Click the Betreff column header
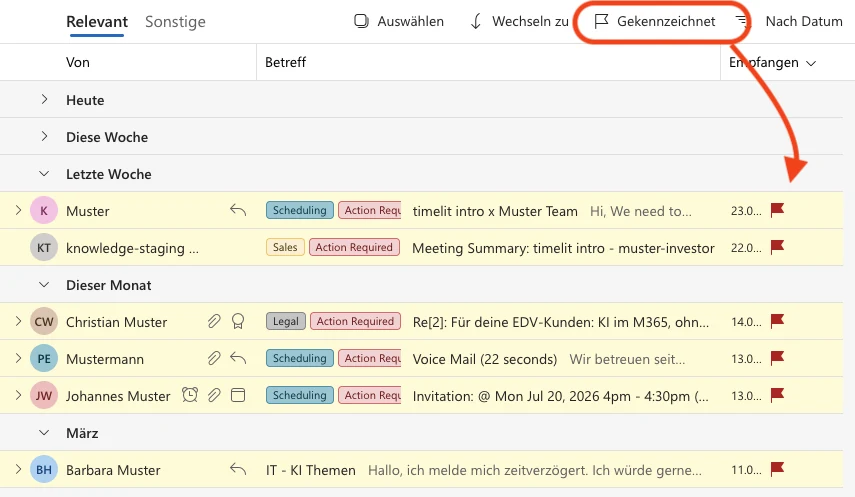The height and width of the screenshot is (497, 855). coord(285,62)
